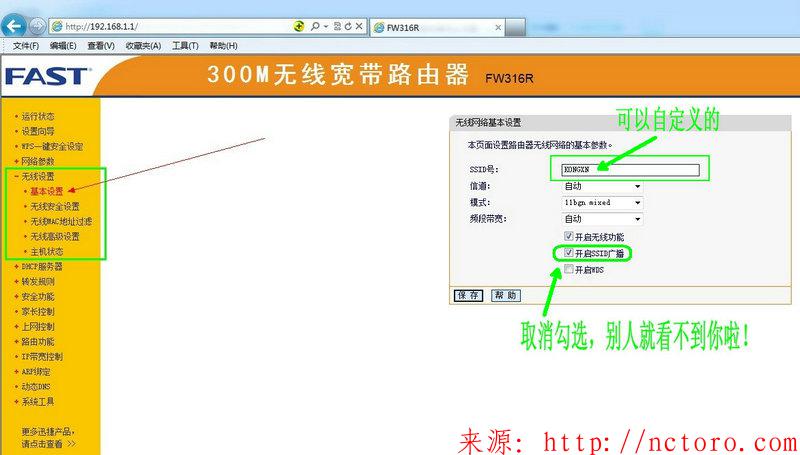This screenshot has width=800, height=455.
Task: Close the FW316R browser tab
Action: 498,28
